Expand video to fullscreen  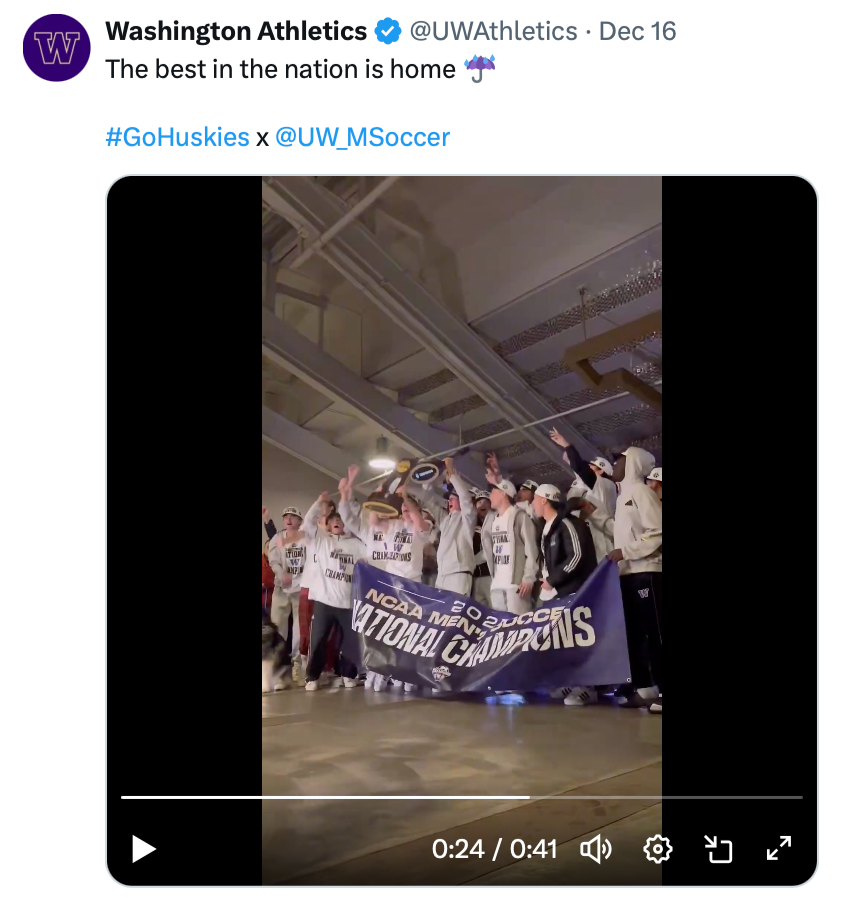click(779, 849)
